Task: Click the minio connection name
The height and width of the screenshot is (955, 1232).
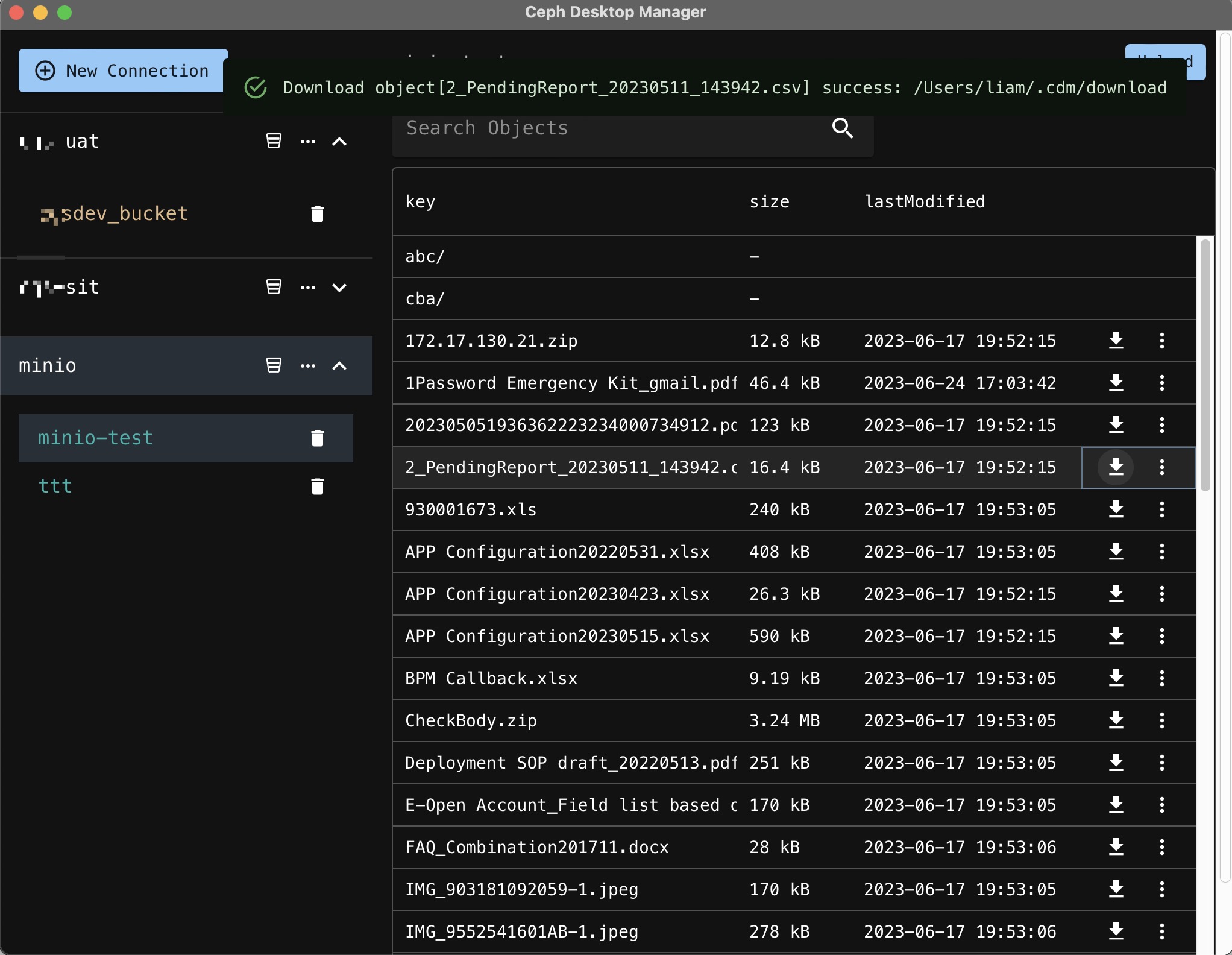Action: (x=48, y=366)
